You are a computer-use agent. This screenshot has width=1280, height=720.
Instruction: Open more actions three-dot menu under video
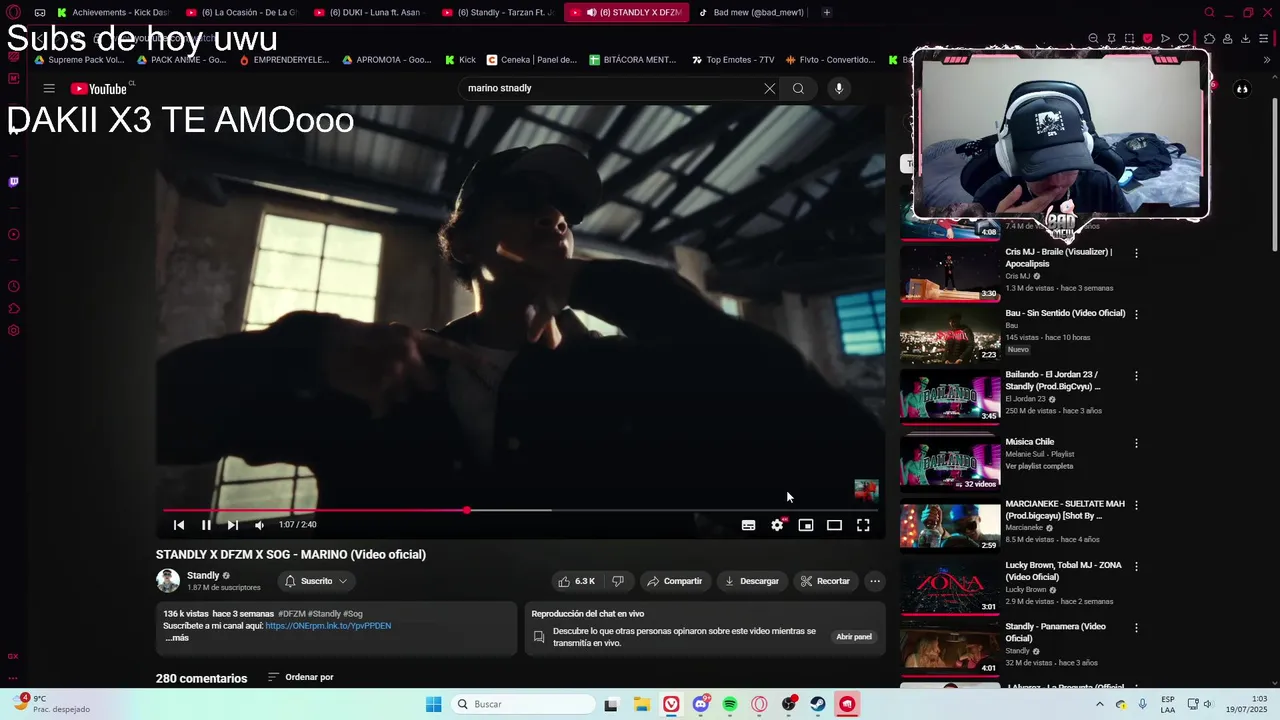875,581
